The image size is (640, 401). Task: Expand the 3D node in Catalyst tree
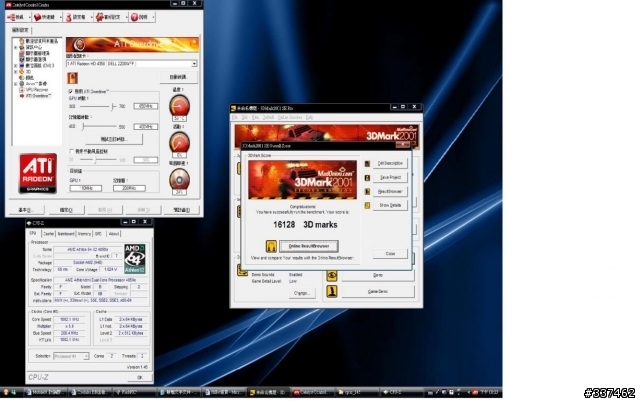point(16,72)
